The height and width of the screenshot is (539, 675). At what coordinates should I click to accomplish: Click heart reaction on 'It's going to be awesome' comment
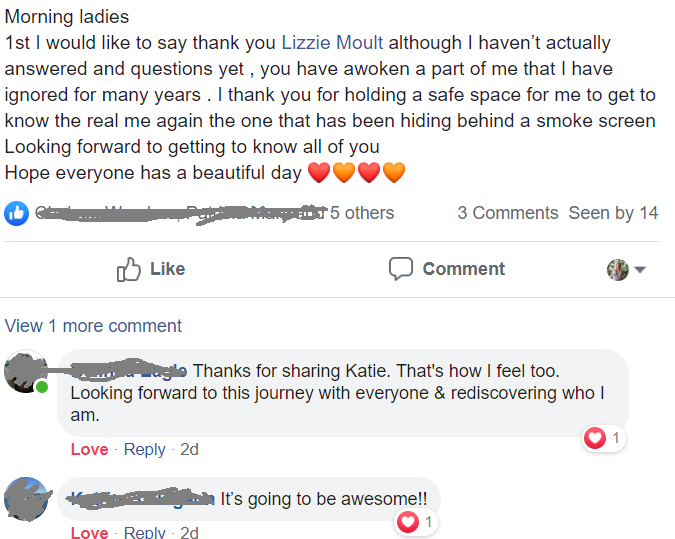click(408, 521)
